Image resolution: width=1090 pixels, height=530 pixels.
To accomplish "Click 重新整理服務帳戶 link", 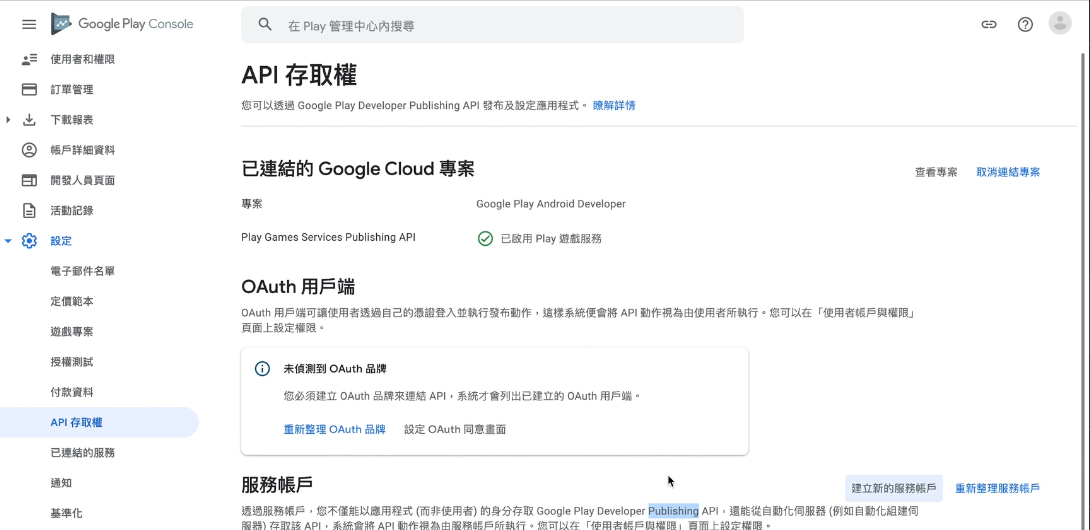I will (998, 488).
